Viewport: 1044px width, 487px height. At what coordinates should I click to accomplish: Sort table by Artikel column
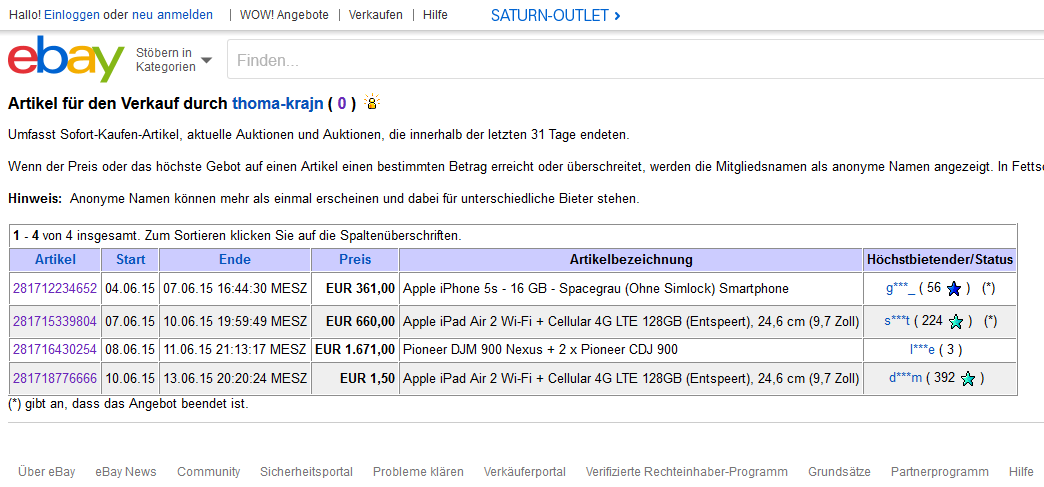tap(55, 259)
